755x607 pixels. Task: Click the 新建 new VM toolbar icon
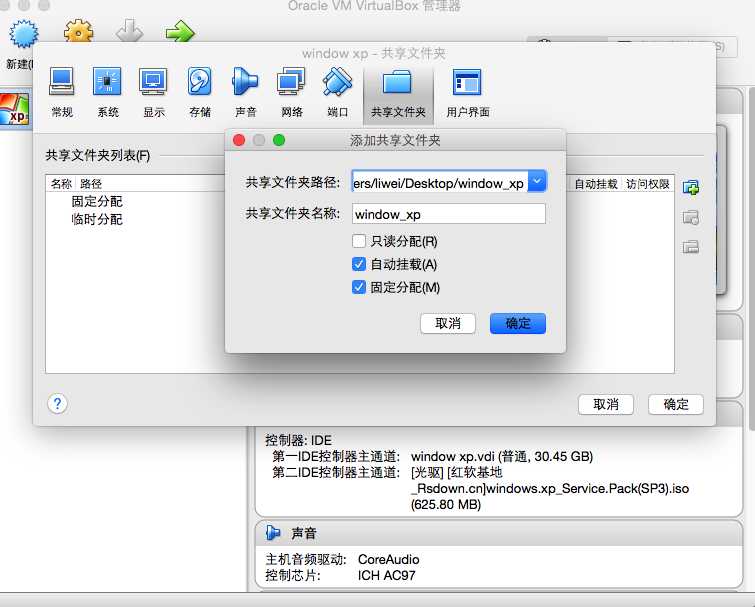(23, 35)
